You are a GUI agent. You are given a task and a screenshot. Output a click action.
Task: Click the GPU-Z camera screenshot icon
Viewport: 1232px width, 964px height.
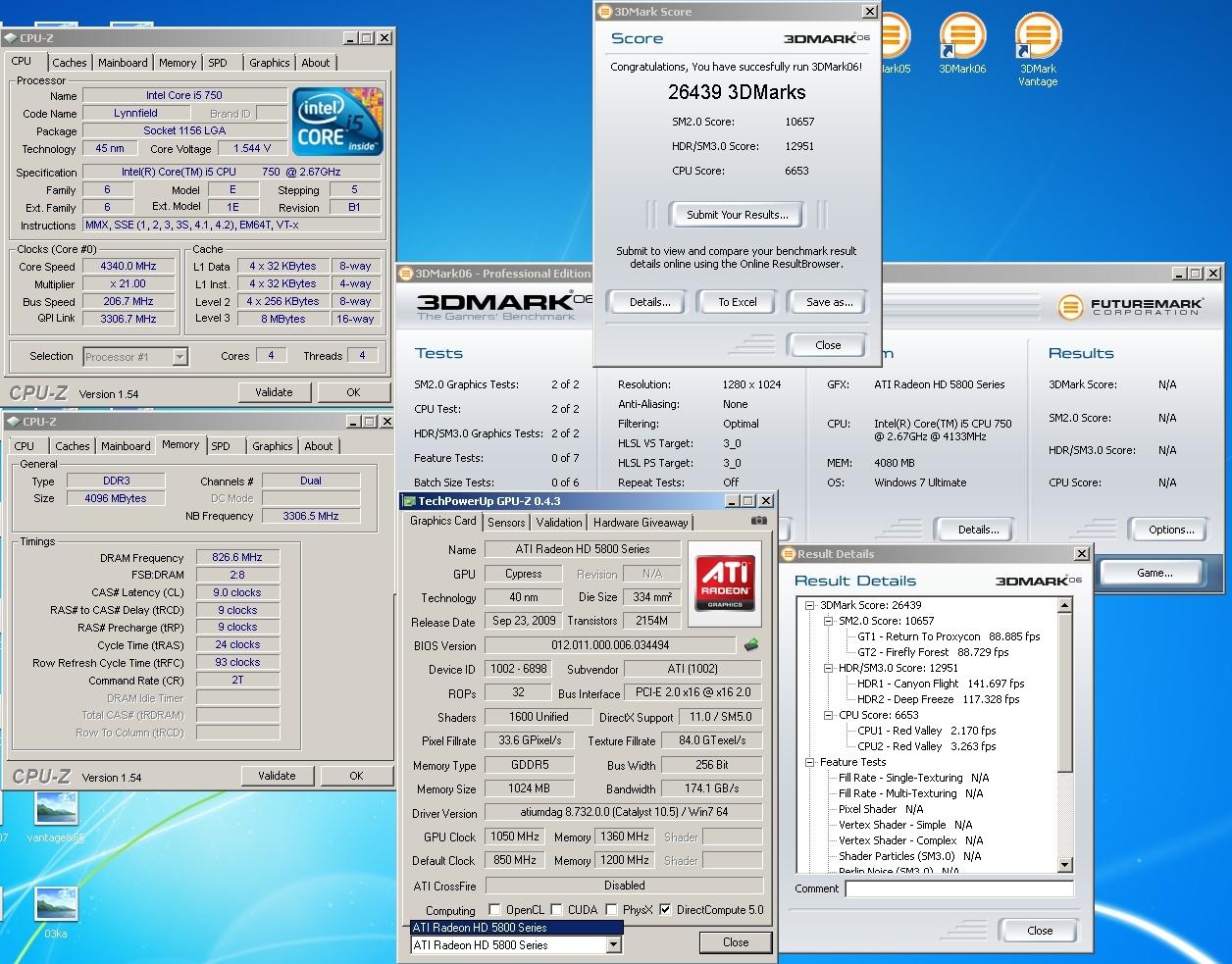coord(758,521)
